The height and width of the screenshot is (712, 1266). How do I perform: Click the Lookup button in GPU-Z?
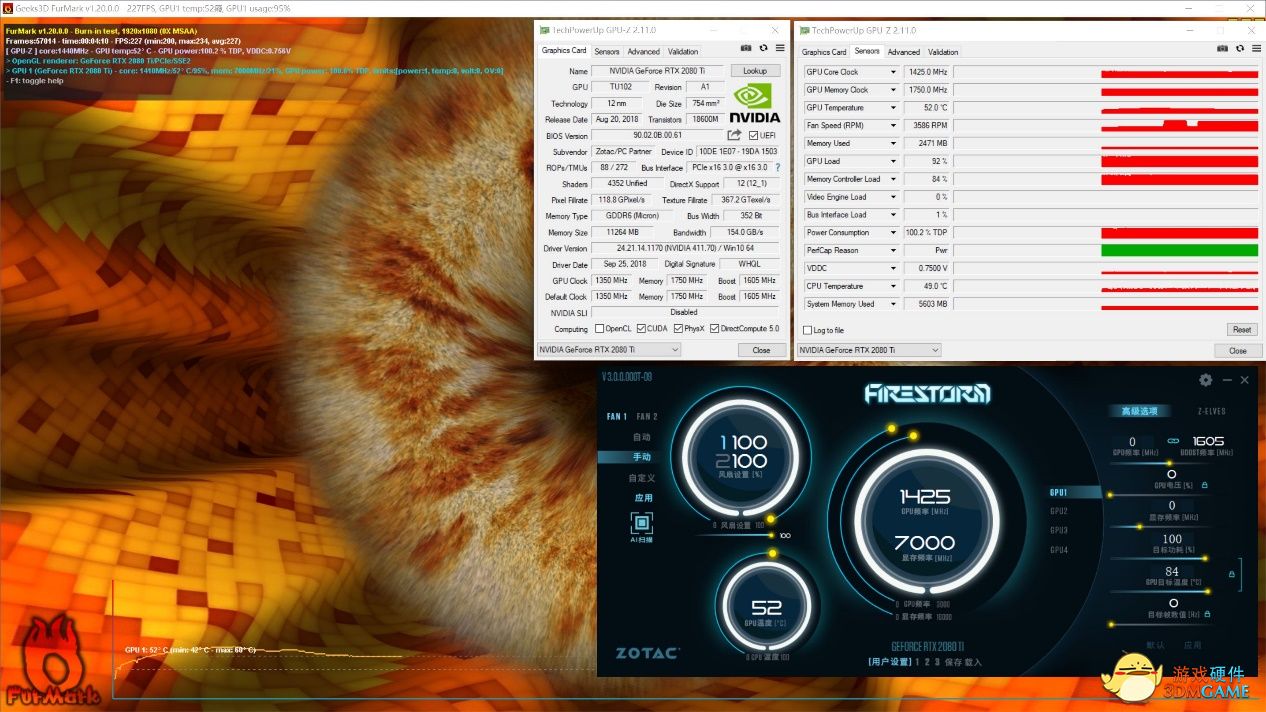coord(755,71)
